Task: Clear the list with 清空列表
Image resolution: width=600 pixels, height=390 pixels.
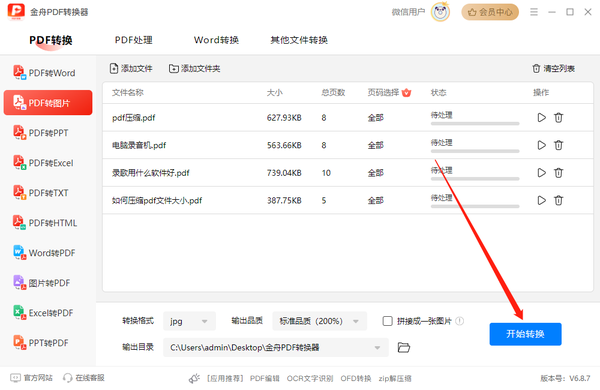Action: tap(553, 69)
